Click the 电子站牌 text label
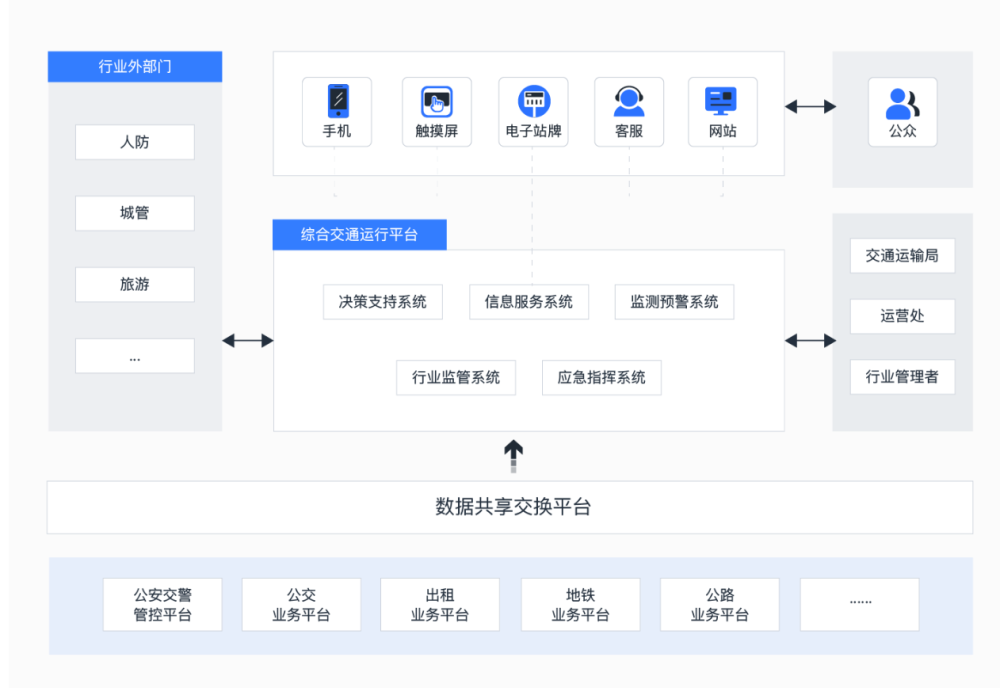The image size is (1000, 688). 534,131
